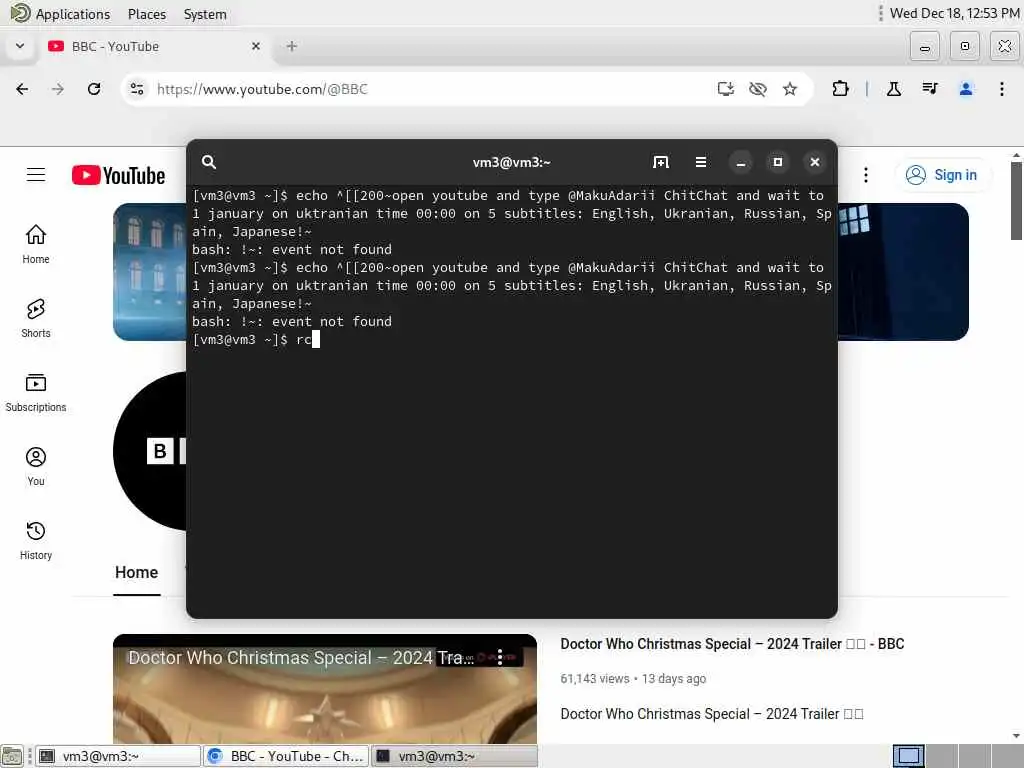Click the browser forward arrow
The height and width of the screenshot is (768, 1024).
pyautogui.click(x=58, y=89)
